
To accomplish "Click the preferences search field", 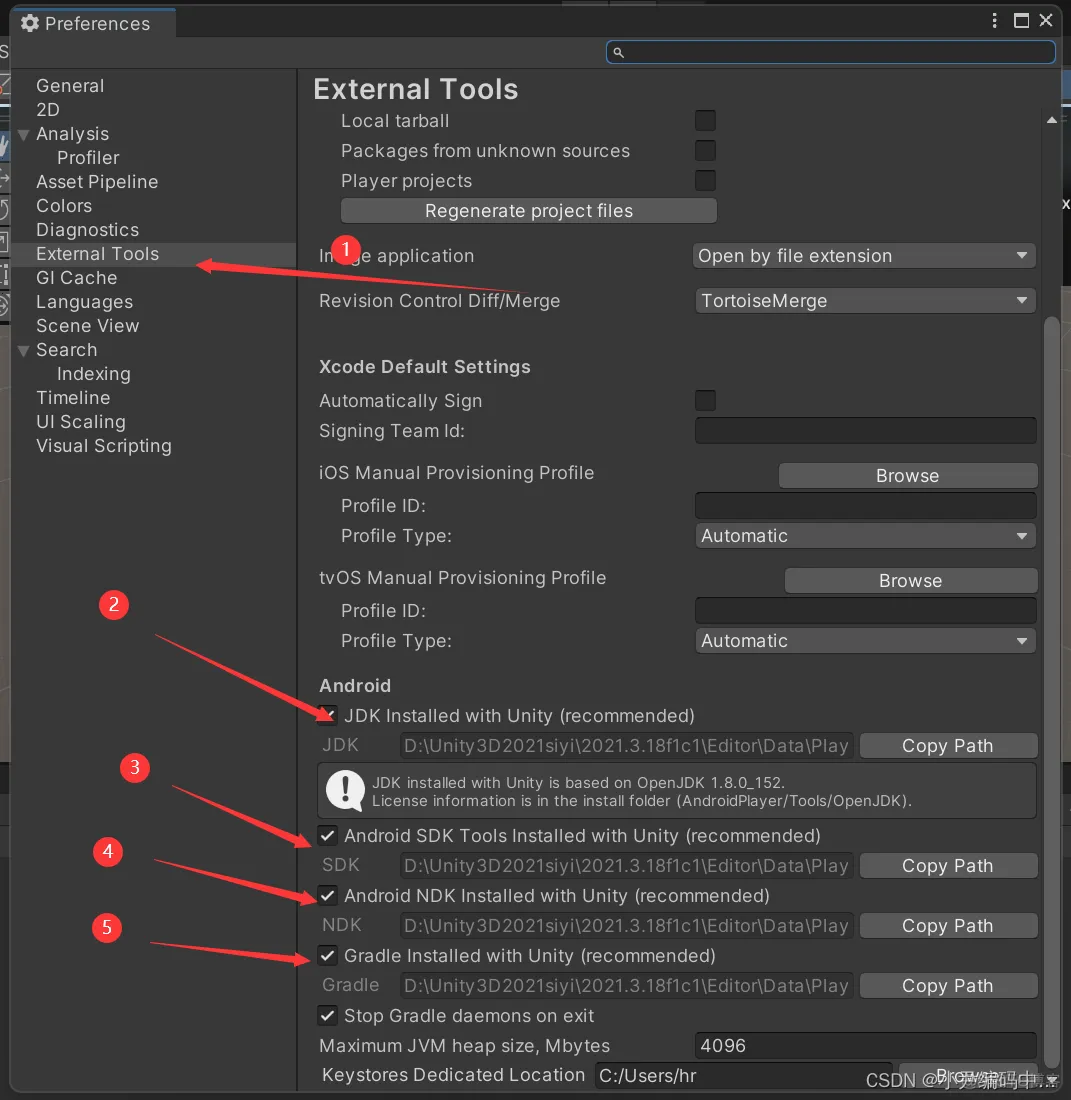I will pos(830,52).
